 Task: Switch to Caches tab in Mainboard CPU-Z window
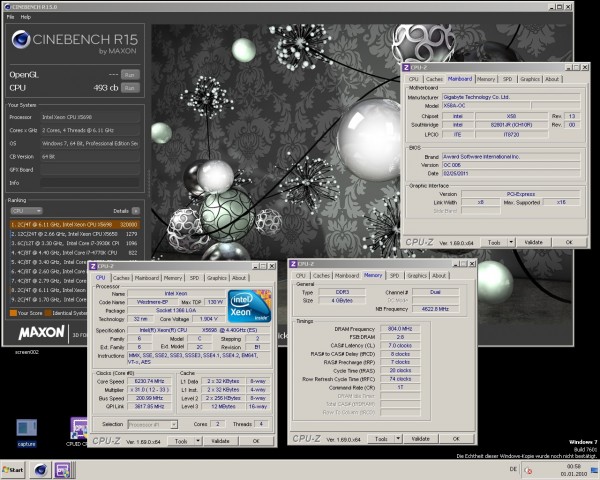pos(434,79)
